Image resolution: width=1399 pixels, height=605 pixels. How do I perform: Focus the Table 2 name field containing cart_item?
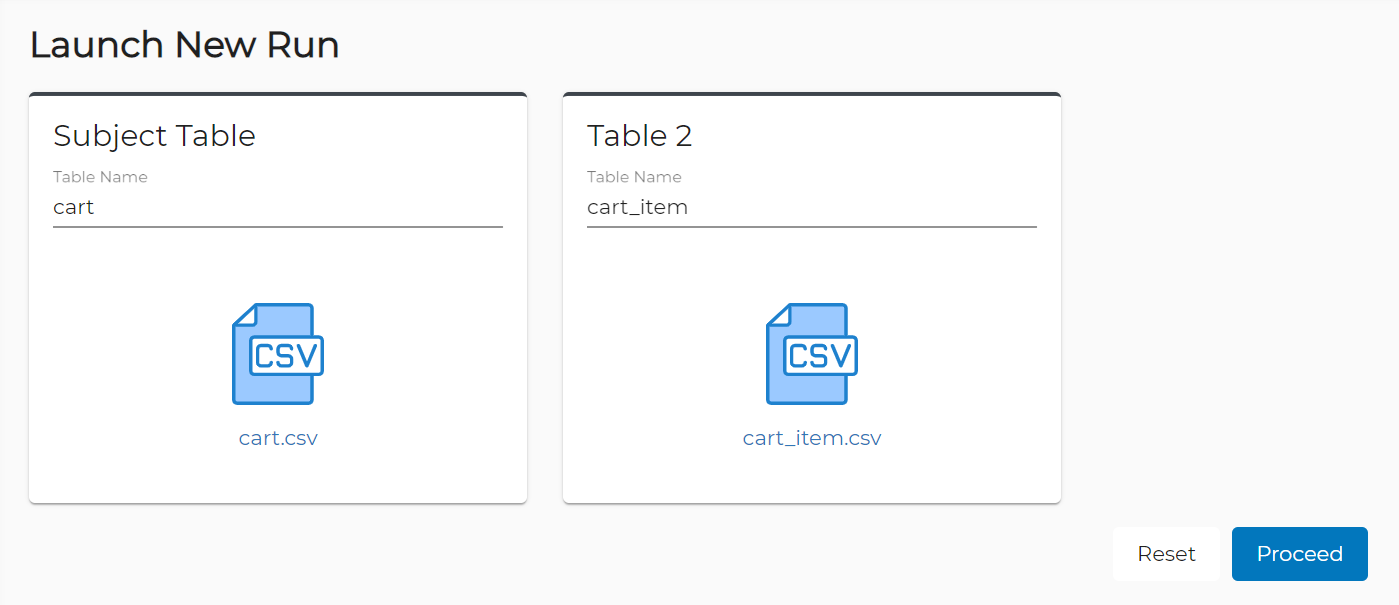coord(812,208)
